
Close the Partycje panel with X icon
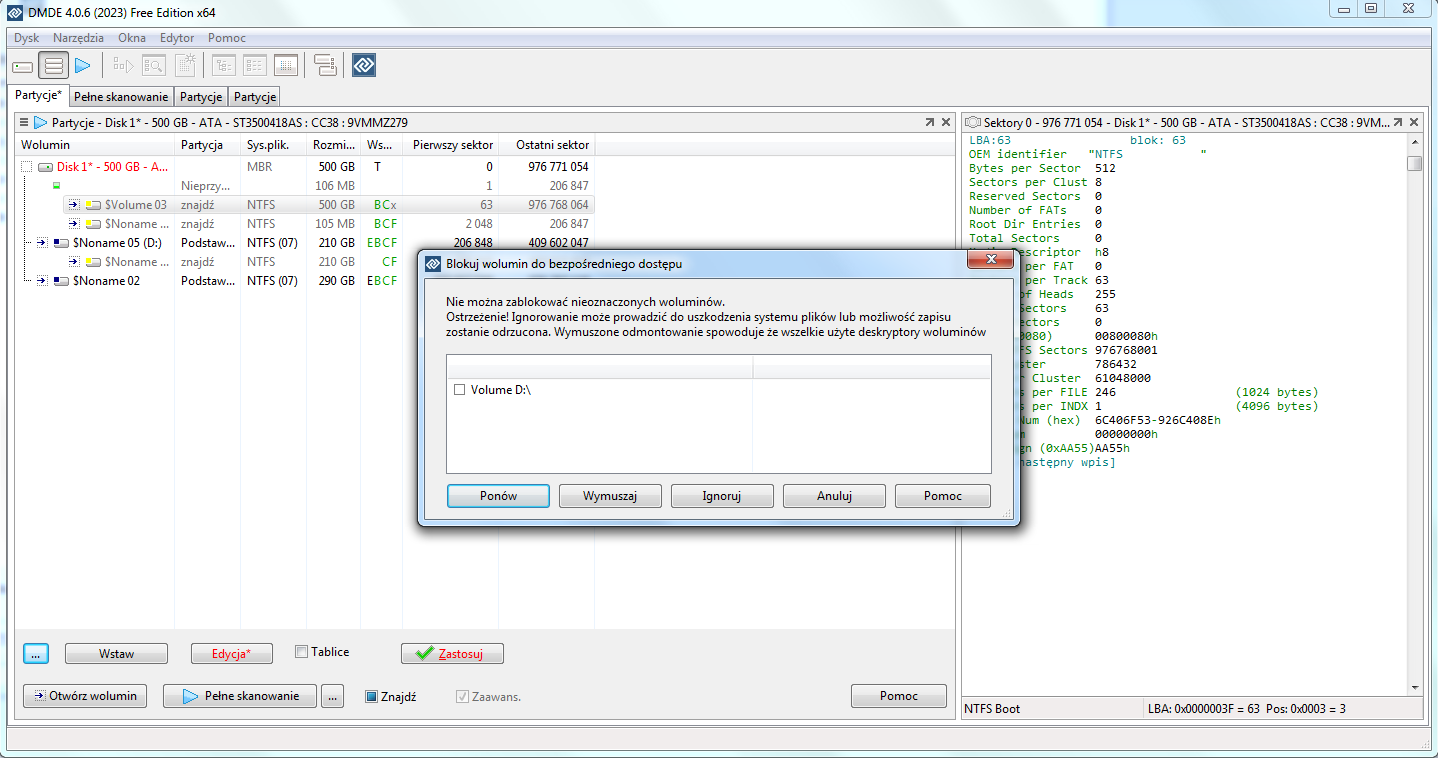point(946,122)
